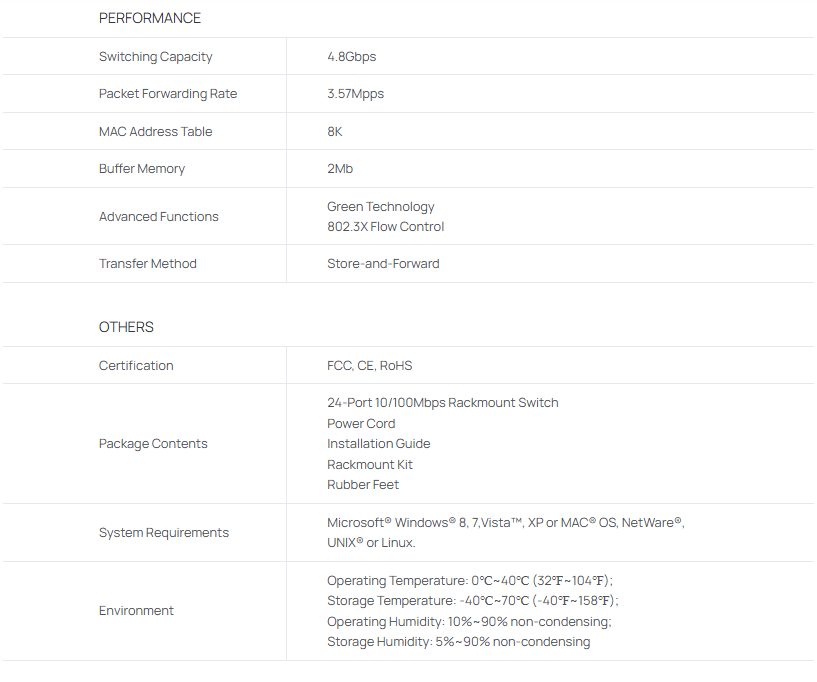Select the 4.8Gbps value
Image resolution: width=817 pixels, height=682 pixels.
[x=351, y=57]
